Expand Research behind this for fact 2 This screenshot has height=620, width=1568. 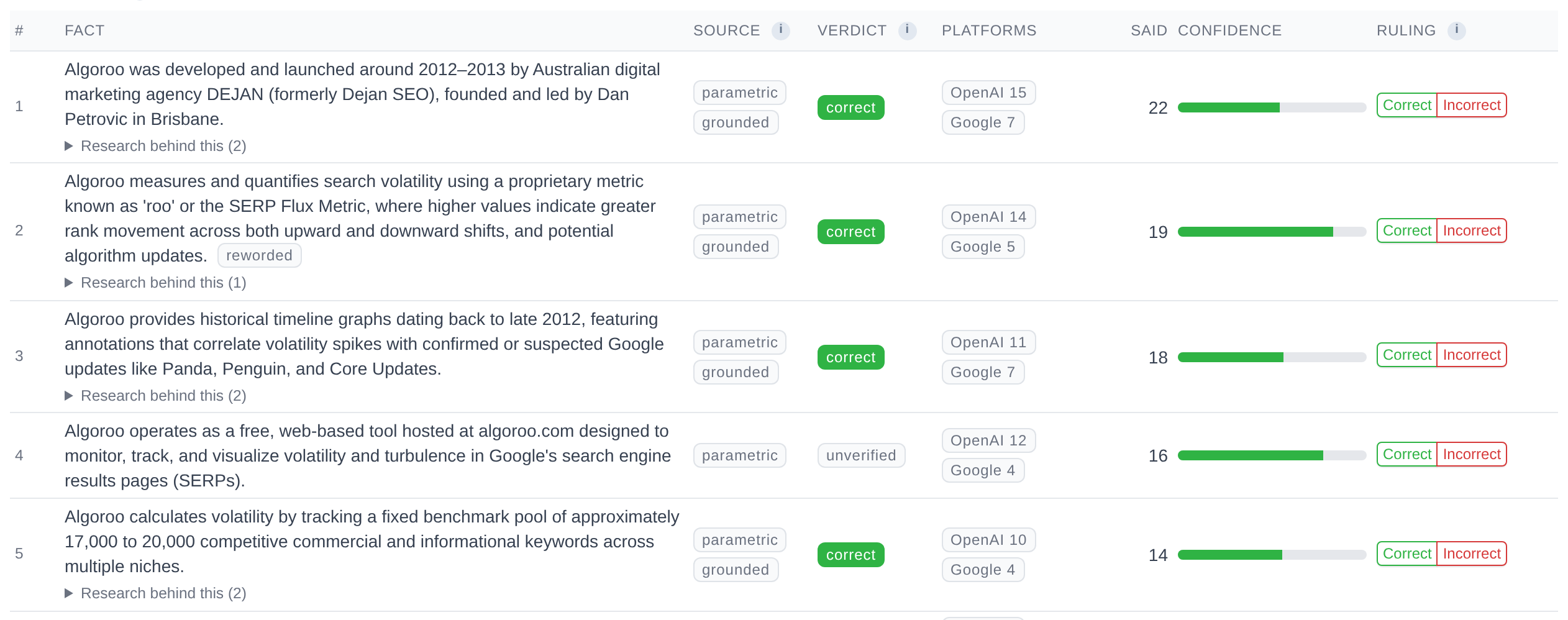(x=156, y=283)
